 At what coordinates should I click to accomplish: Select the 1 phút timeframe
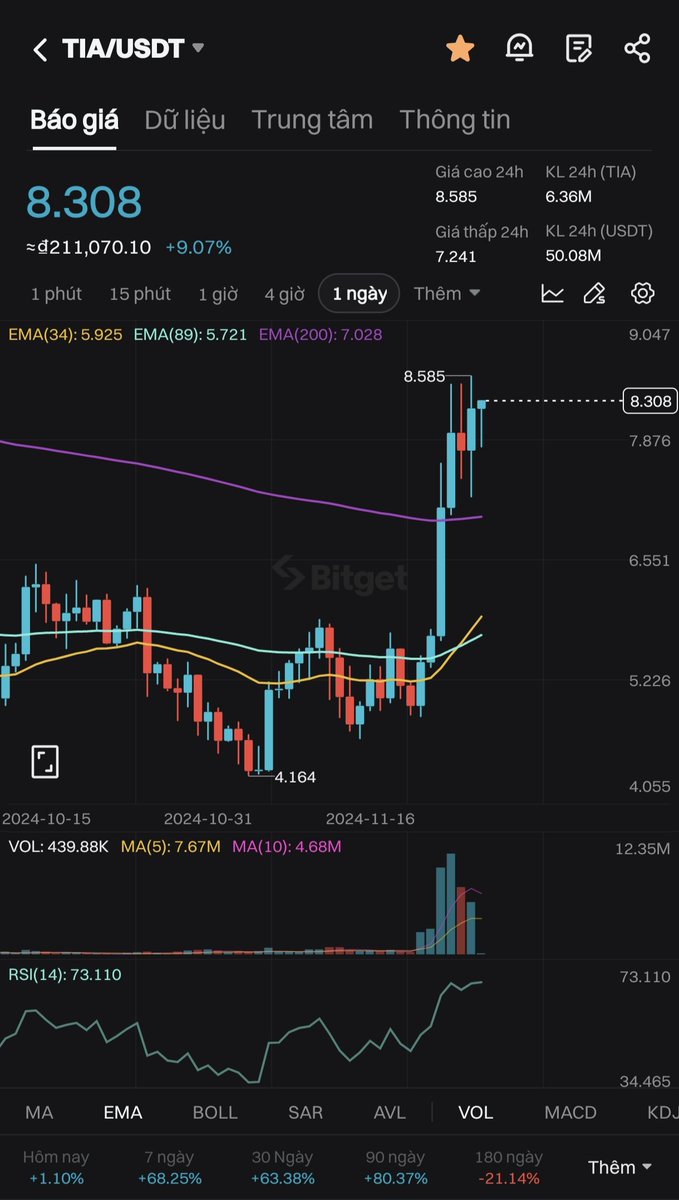pos(56,294)
